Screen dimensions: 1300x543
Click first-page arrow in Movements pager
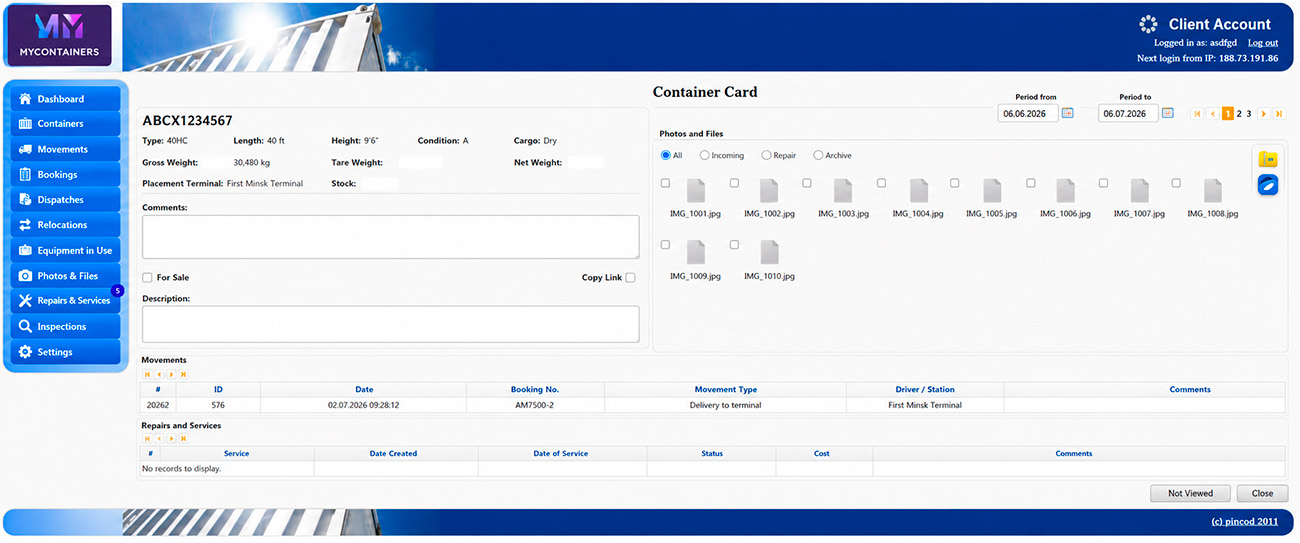coord(147,374)
